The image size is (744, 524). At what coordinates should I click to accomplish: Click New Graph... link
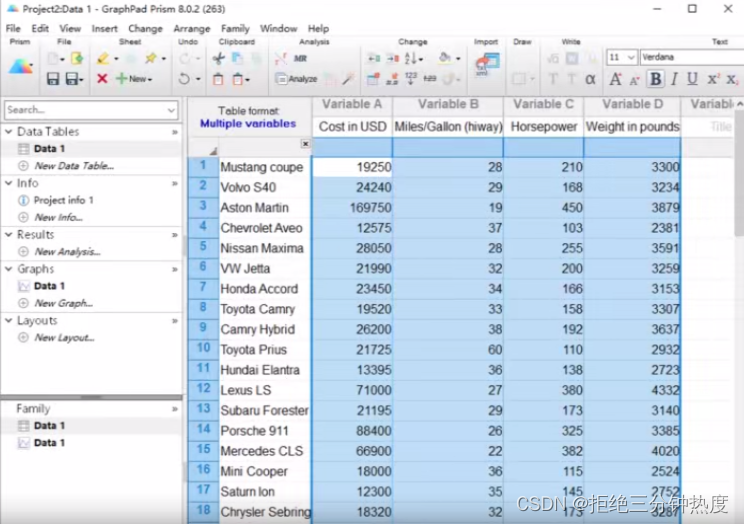[x=64, y=303]
